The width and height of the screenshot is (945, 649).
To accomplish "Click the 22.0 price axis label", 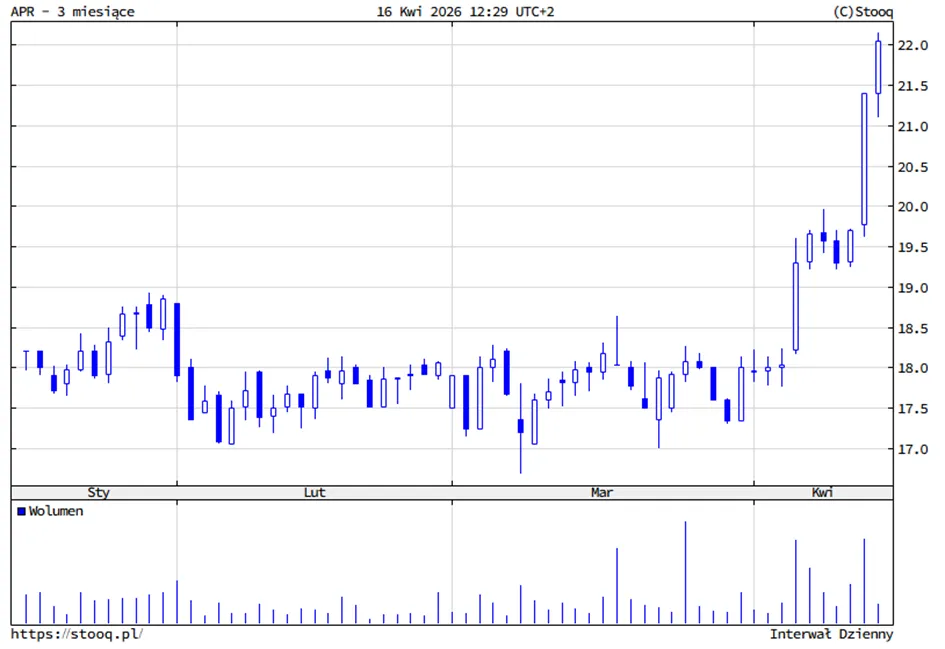I will click(x=912, y=45).
